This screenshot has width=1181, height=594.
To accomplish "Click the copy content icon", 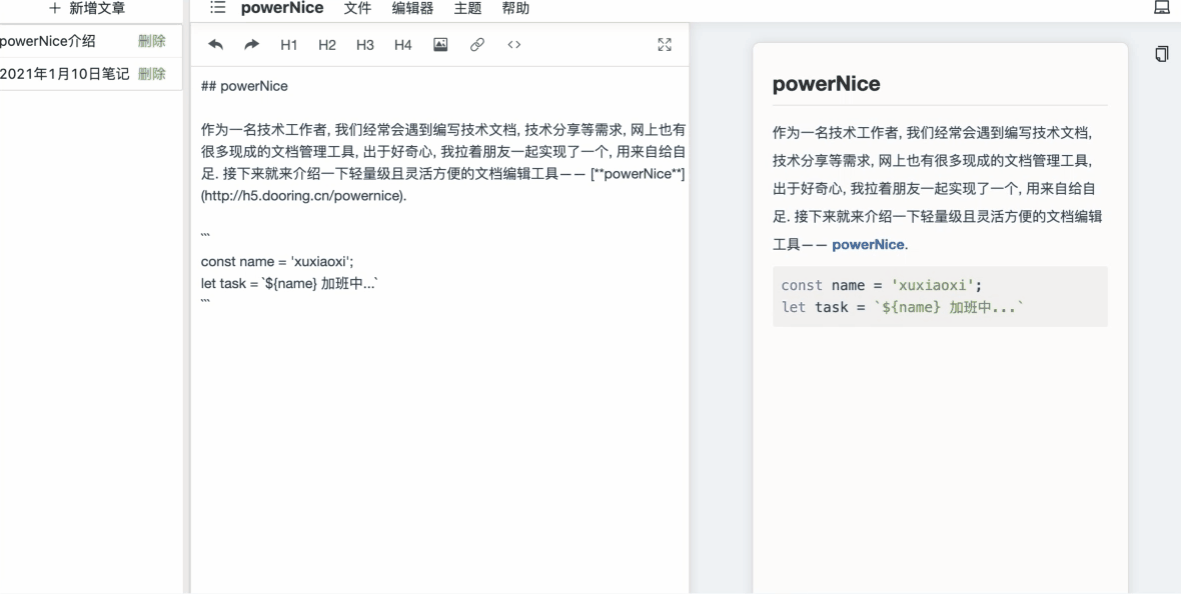I will point(1161,54).
